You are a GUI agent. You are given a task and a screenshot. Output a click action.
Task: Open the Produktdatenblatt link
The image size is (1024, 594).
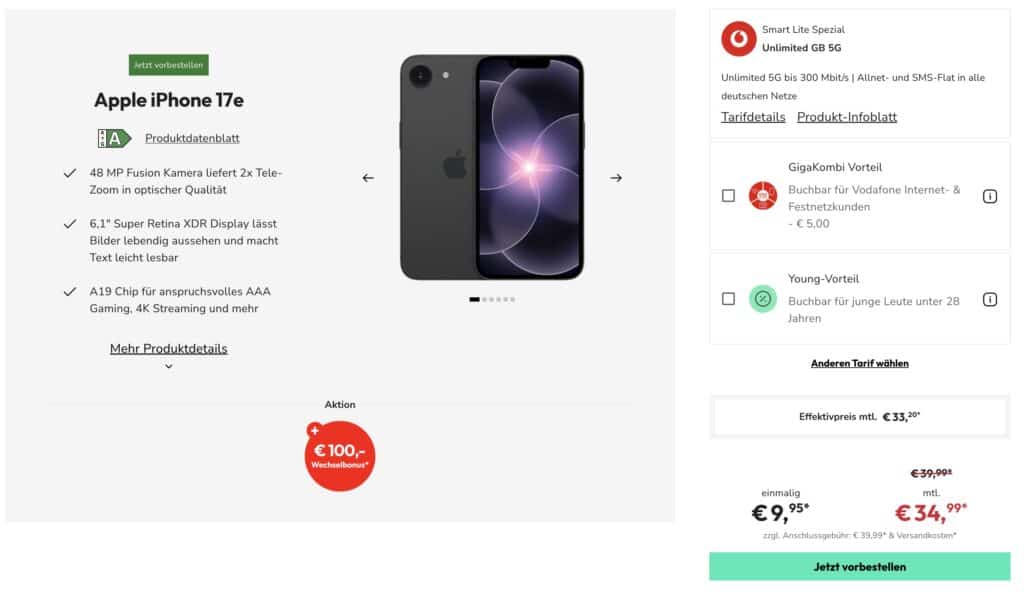[192, 139]
